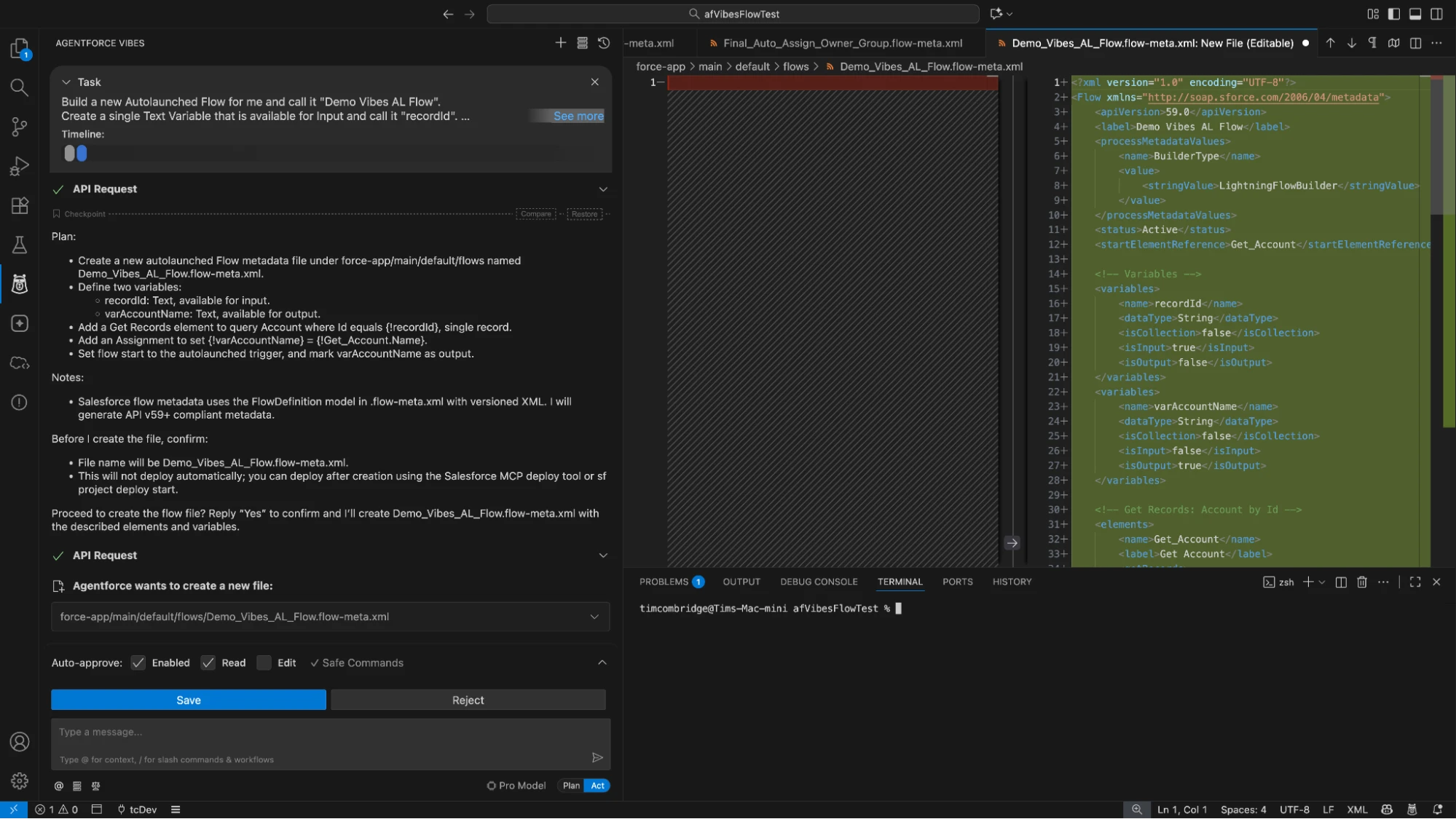The width and height of the screenshot is (1456, 819).
Task: Uncheck the Enabled auto-approve checkbox
Action: tap(138, 662)
